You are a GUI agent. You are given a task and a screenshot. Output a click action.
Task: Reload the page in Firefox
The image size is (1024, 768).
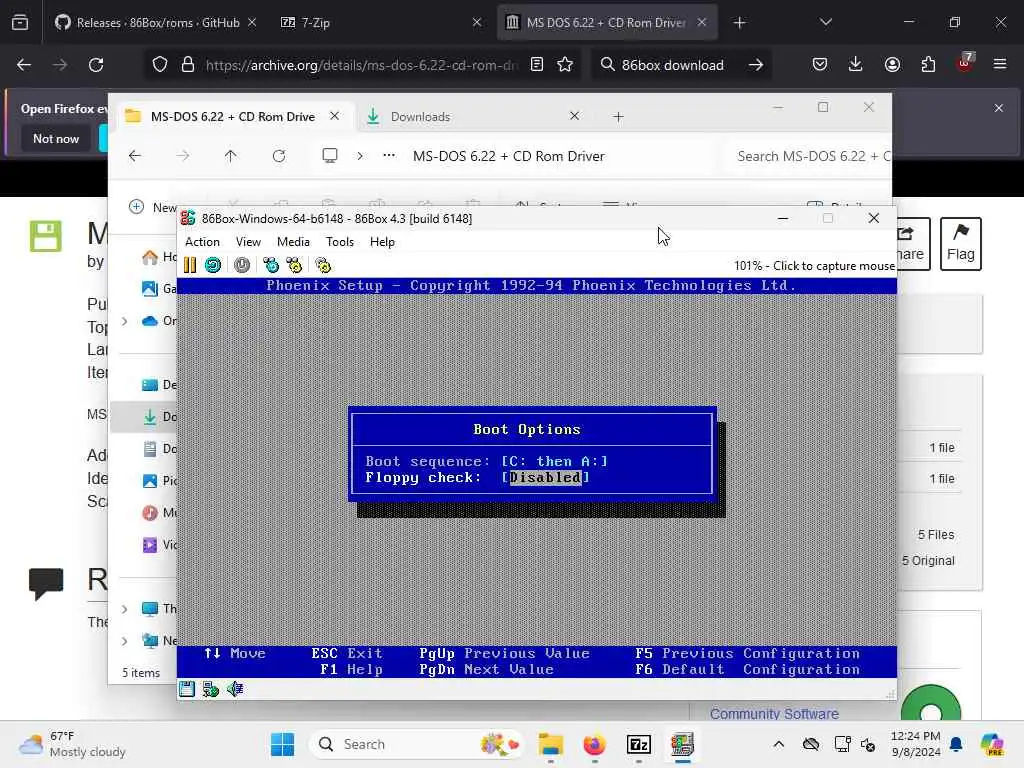click(96, 65)
